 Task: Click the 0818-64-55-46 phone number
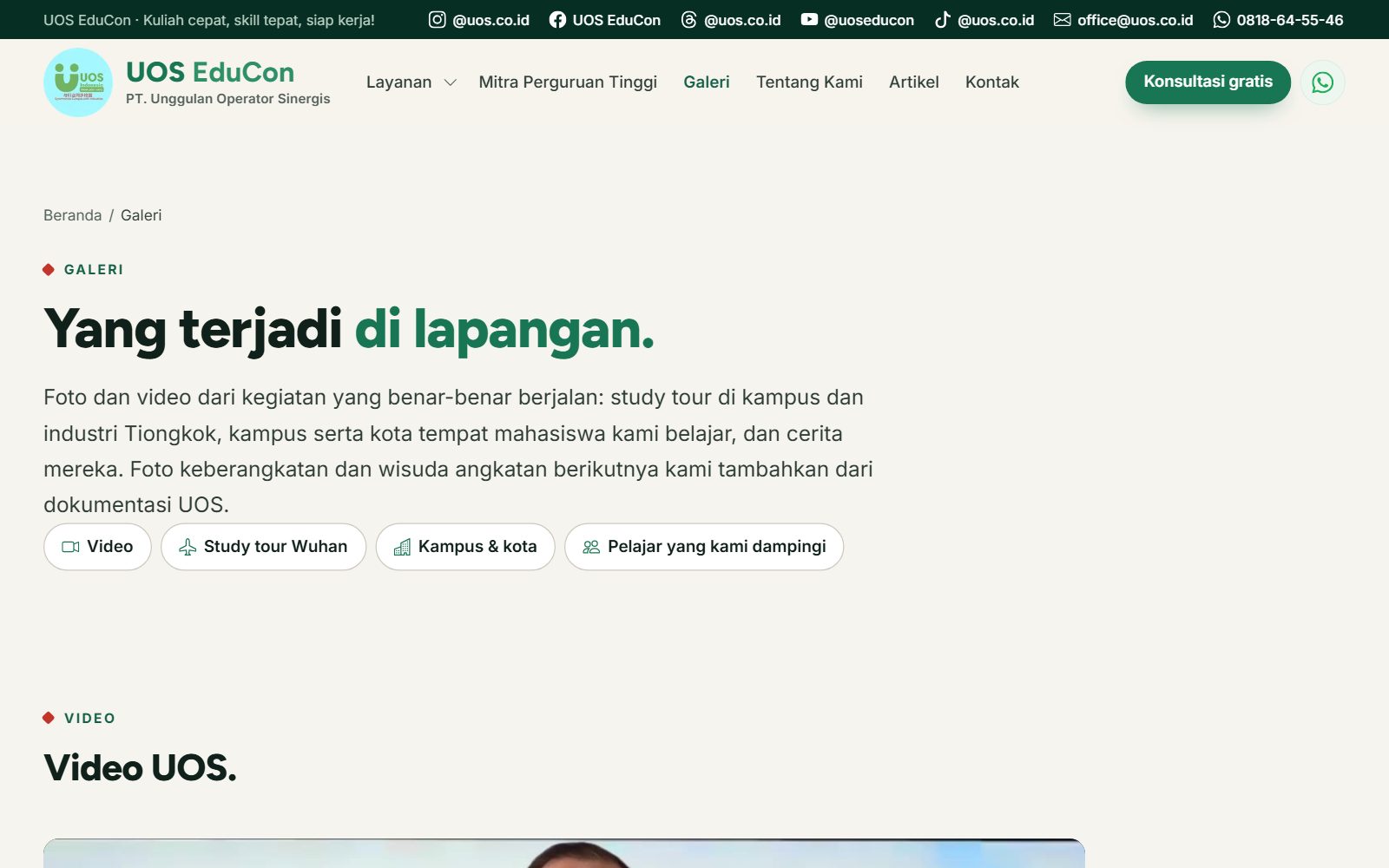pyautogui.click(x=1290, y=20)
